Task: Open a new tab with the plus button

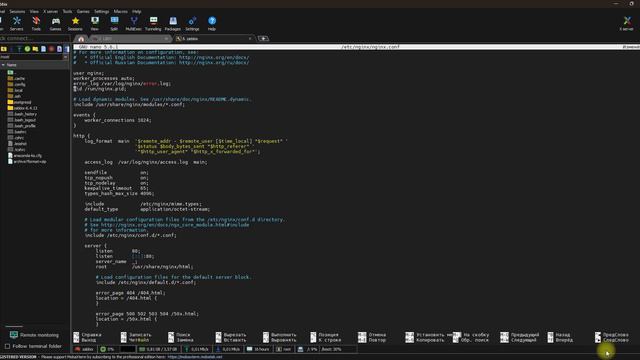Action: pyautogui.click(x=263, y=38)
